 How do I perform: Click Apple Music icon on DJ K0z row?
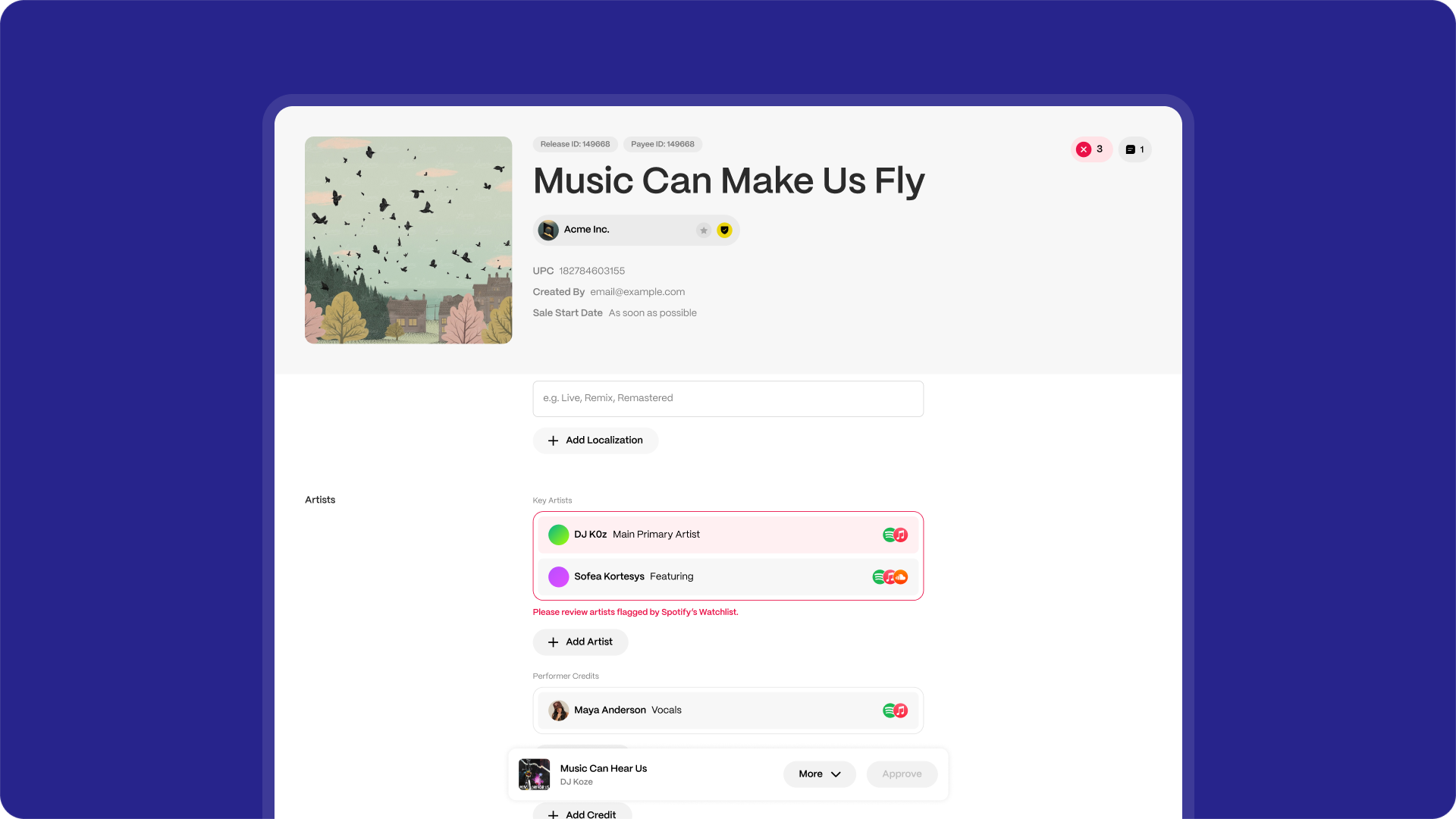pyautogui.click(x=901, y=535)
